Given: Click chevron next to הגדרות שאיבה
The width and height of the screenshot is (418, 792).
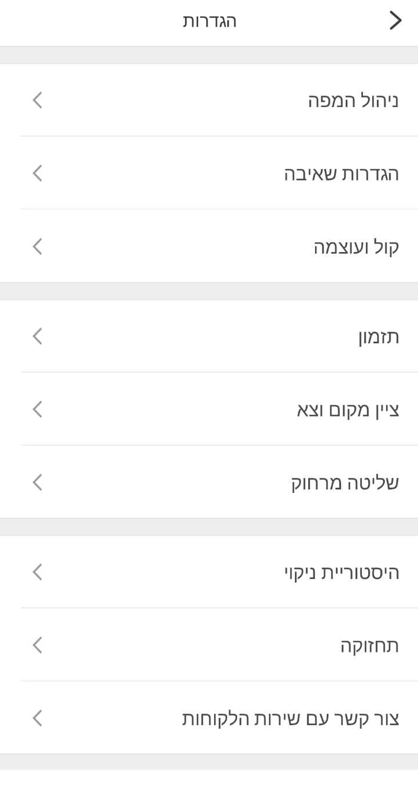Looking at the screenshot, I should 37,173.
